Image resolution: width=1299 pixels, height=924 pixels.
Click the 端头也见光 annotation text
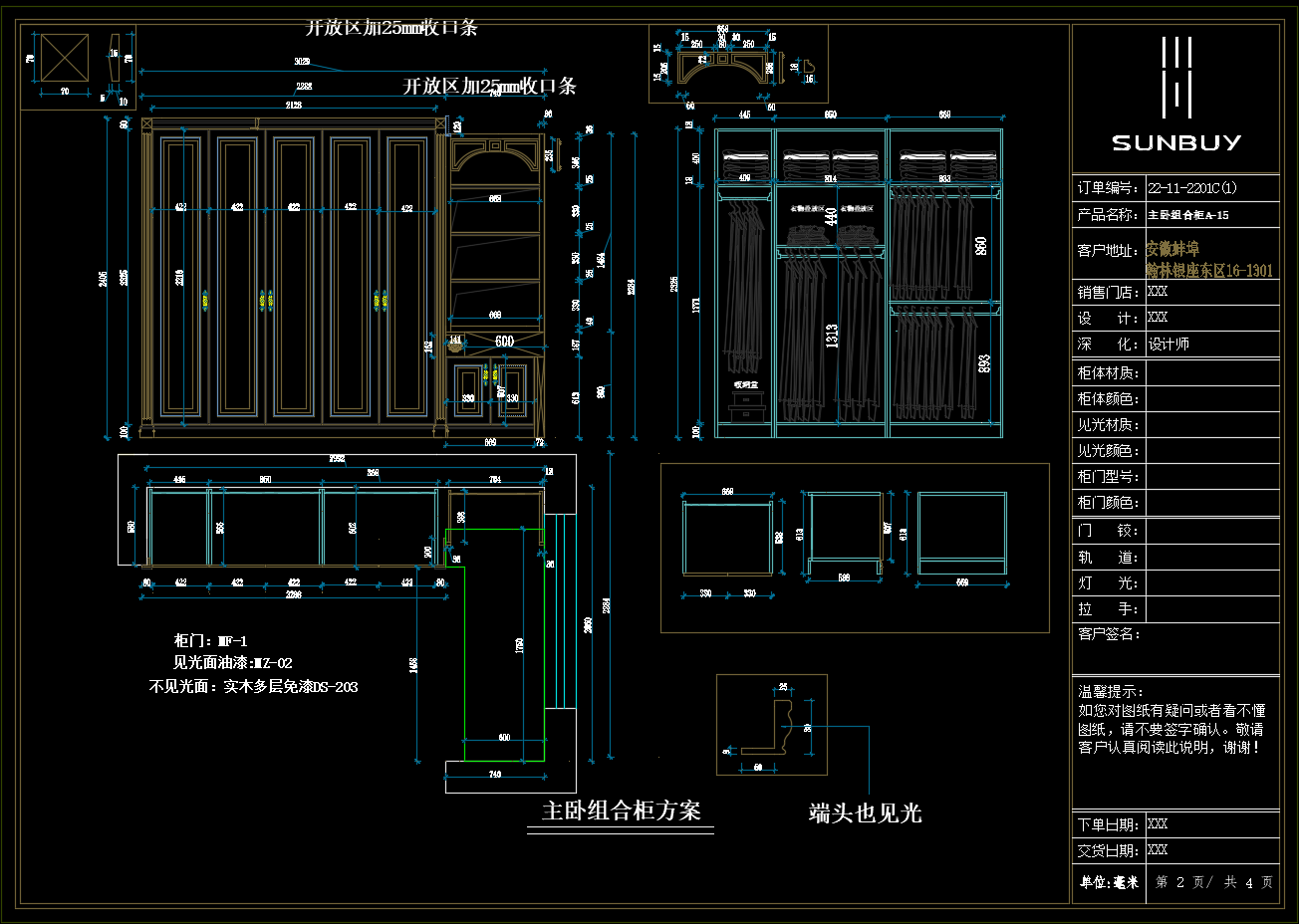(865, 813)
